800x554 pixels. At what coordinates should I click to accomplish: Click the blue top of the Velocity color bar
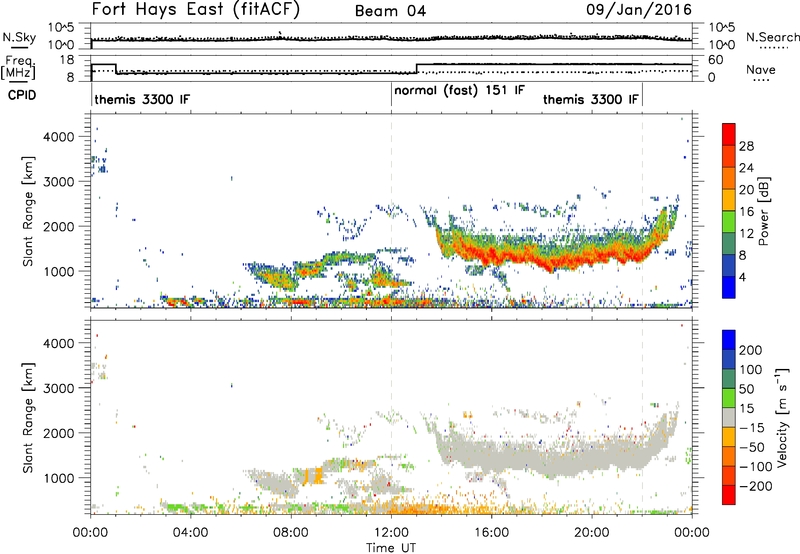click(729, 340)
